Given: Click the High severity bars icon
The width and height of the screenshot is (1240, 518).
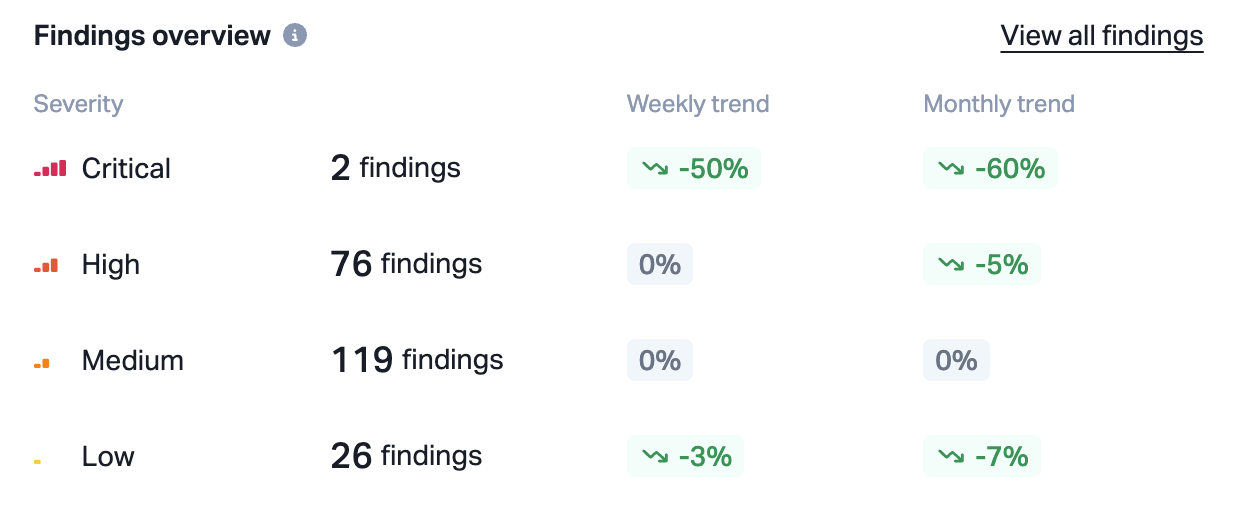Looking at the screenshot, I should coord(46,265).
